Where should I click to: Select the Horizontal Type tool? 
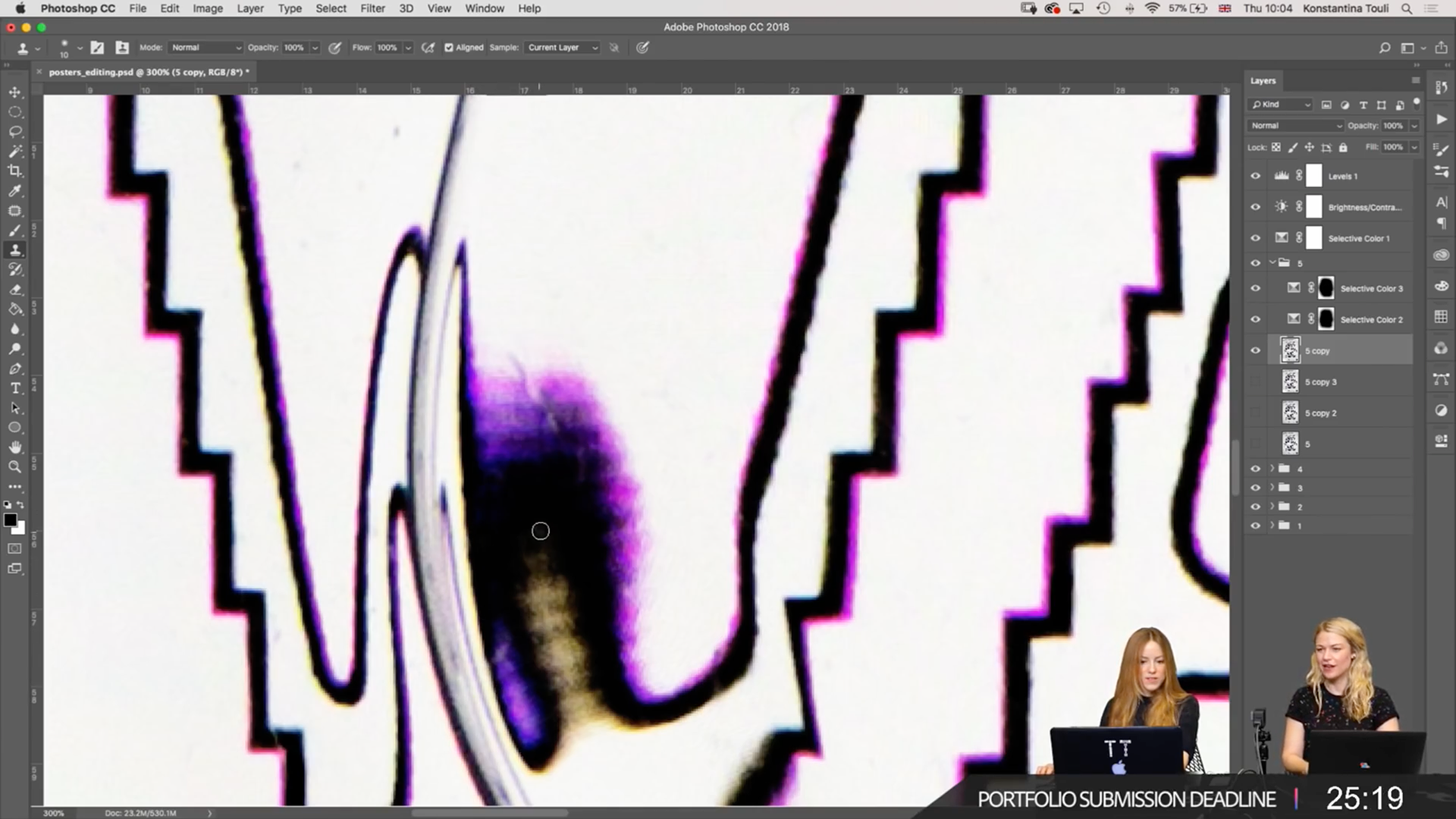(14, 388)
